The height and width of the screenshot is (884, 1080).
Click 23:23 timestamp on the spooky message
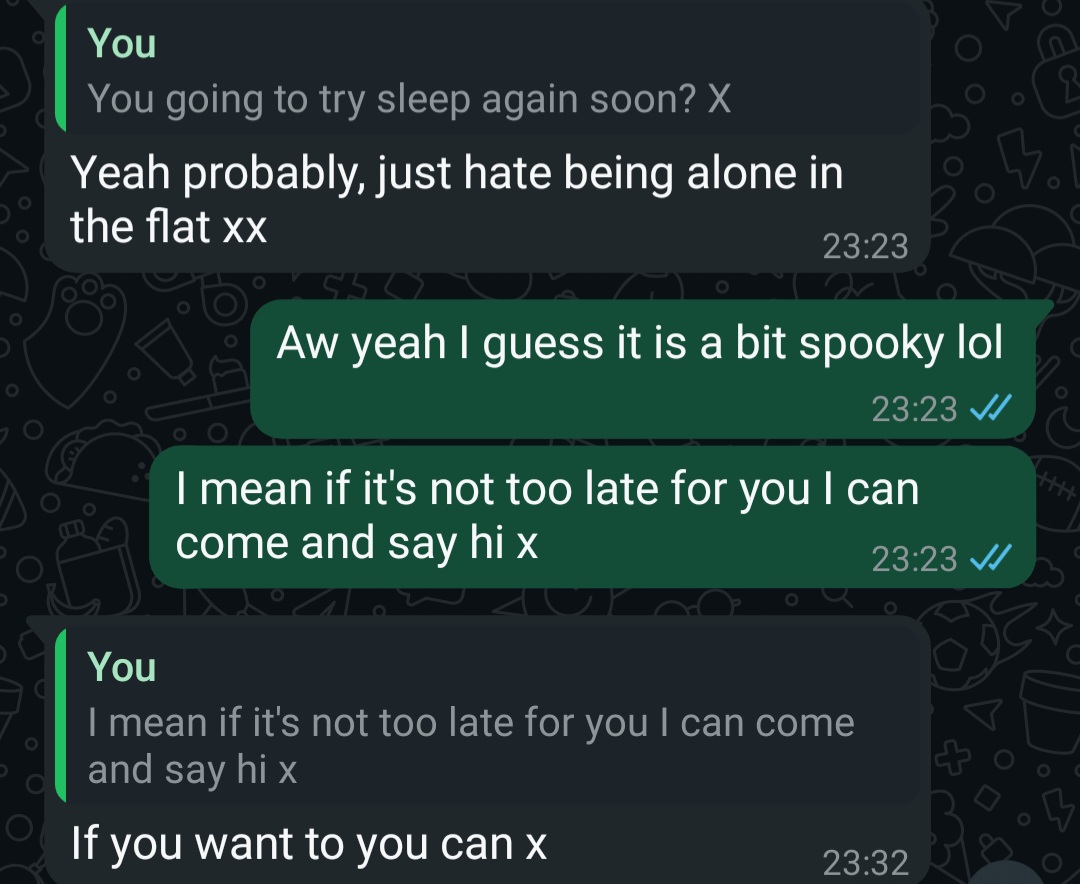click(914, 409)
